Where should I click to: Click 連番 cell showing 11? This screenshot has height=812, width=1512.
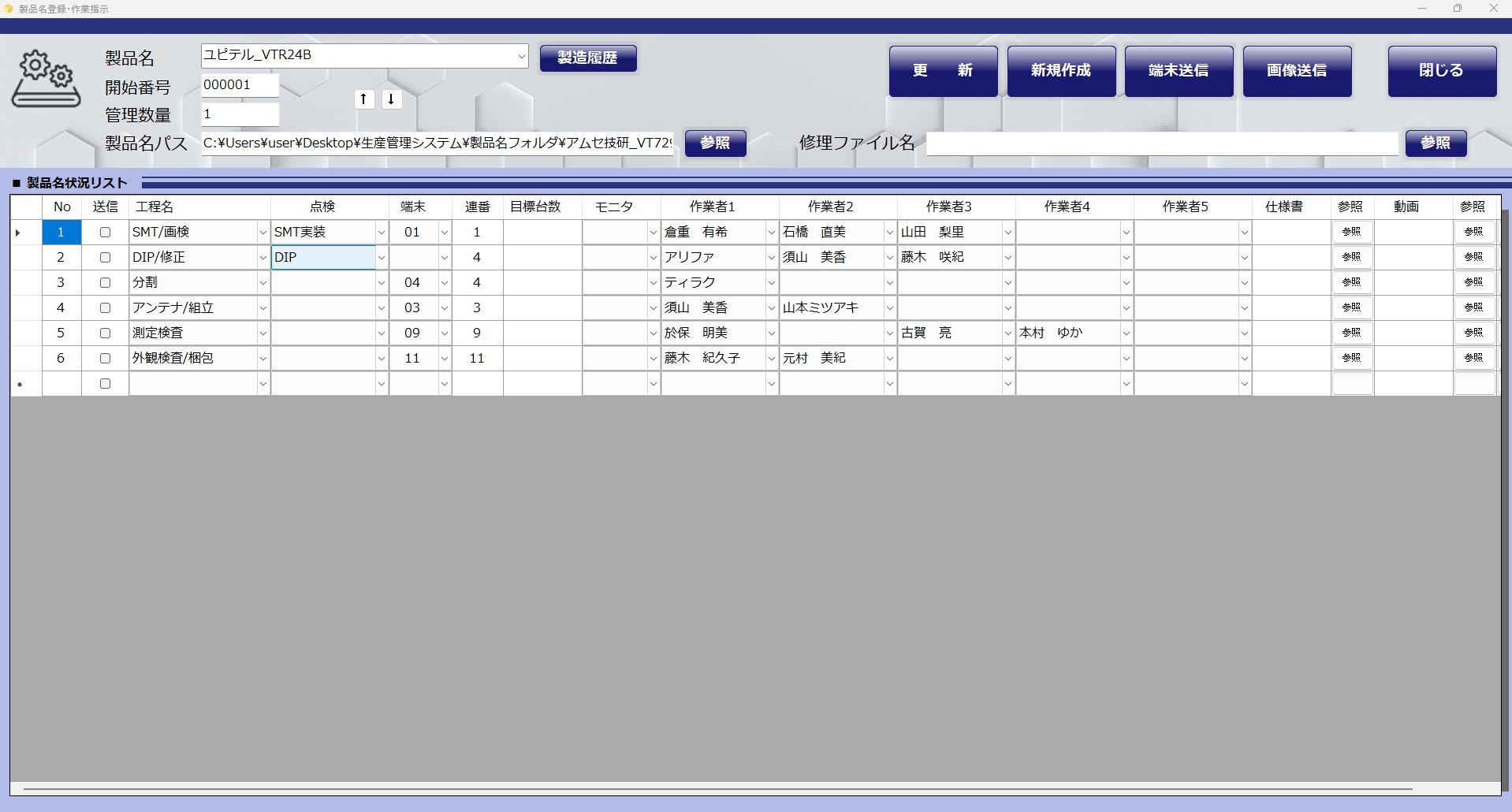pos(478,359)
